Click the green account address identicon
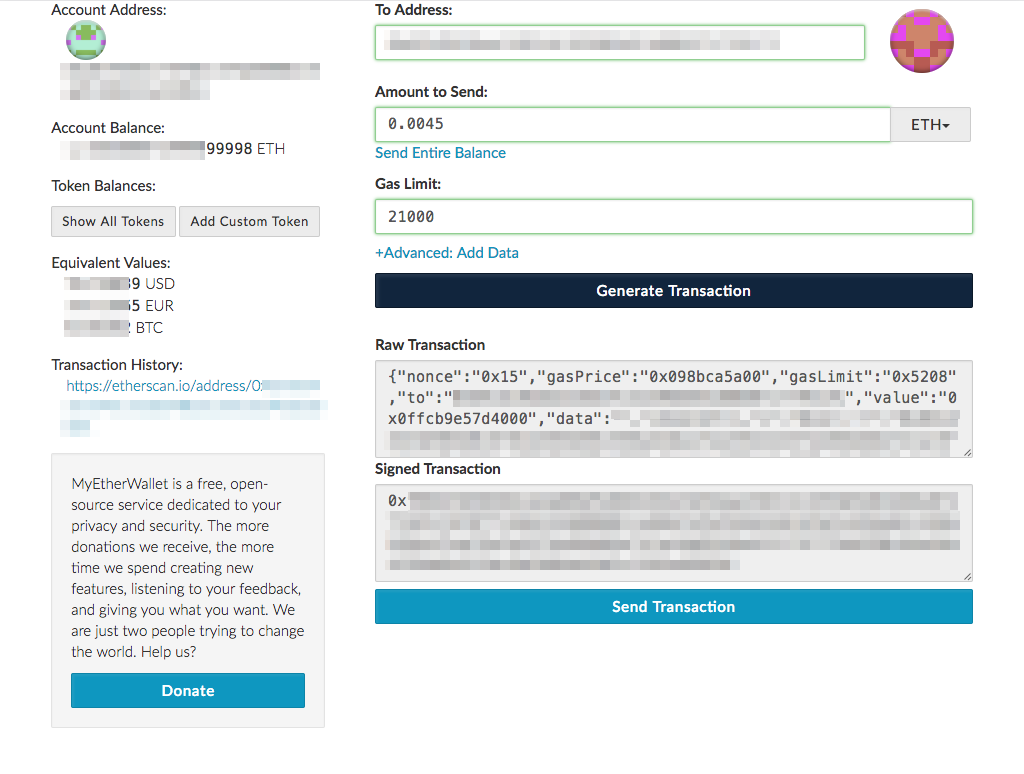The image size is (1024, 774). (86, 40)
